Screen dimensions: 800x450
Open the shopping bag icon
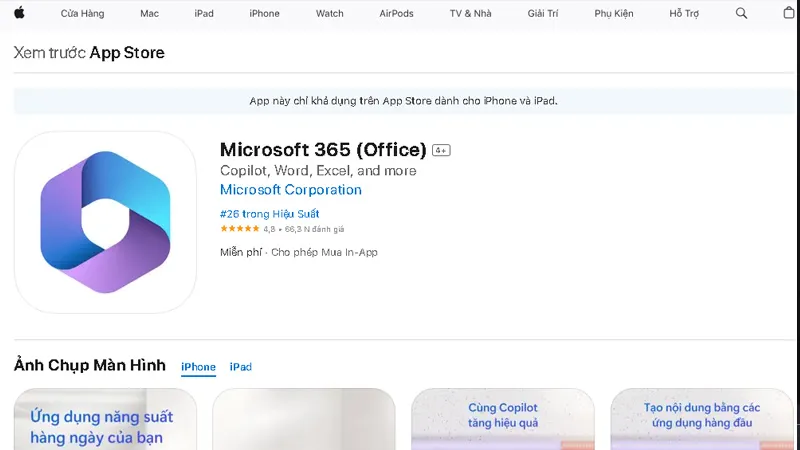pos(789,13)
